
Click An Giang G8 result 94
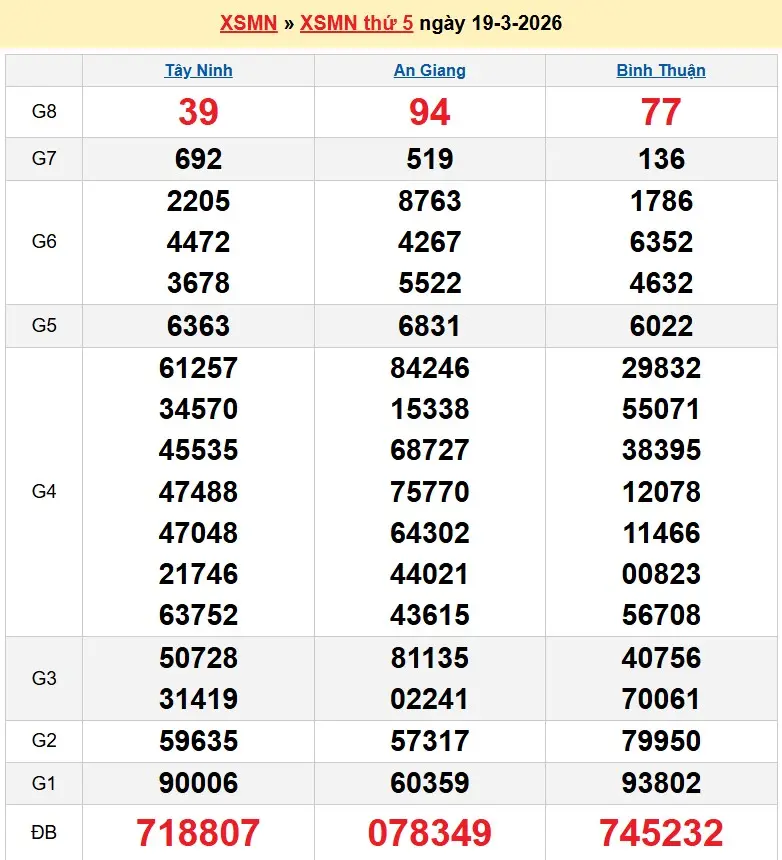[x=429, y=112]
